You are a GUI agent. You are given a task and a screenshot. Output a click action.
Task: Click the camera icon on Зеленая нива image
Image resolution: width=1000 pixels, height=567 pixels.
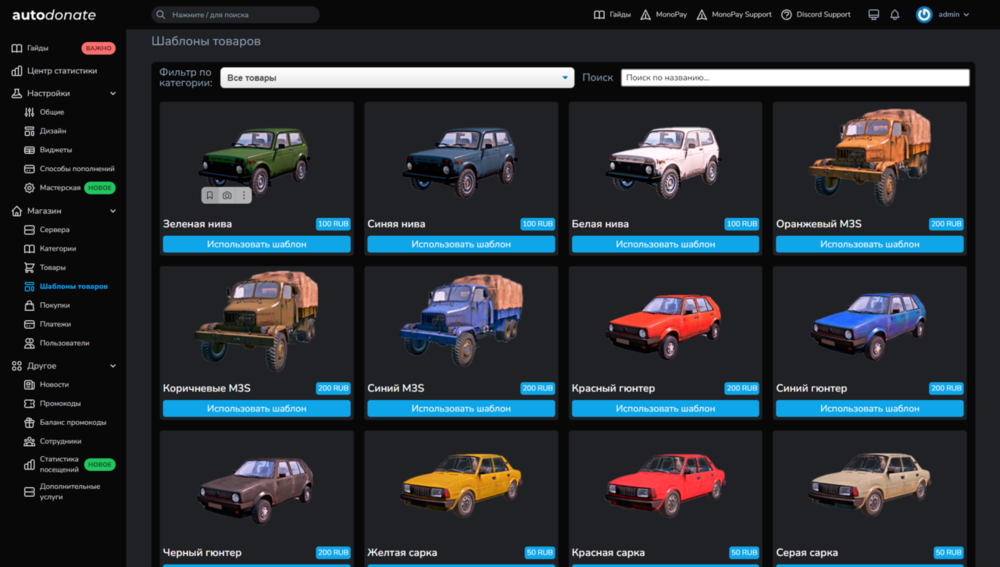(x=227, y=195)
